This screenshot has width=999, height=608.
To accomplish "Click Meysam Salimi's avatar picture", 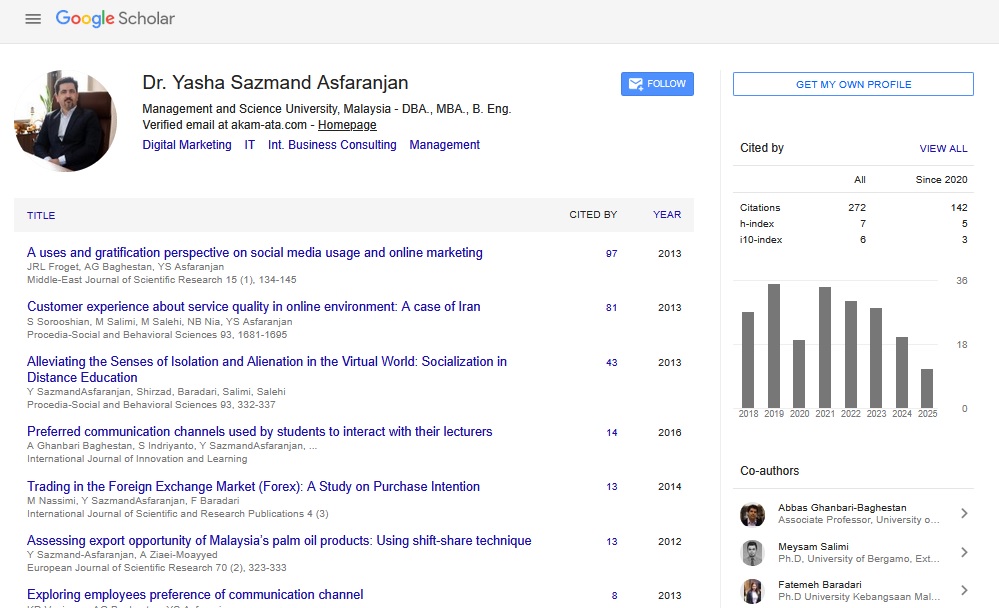I will [x=752, y=553].
